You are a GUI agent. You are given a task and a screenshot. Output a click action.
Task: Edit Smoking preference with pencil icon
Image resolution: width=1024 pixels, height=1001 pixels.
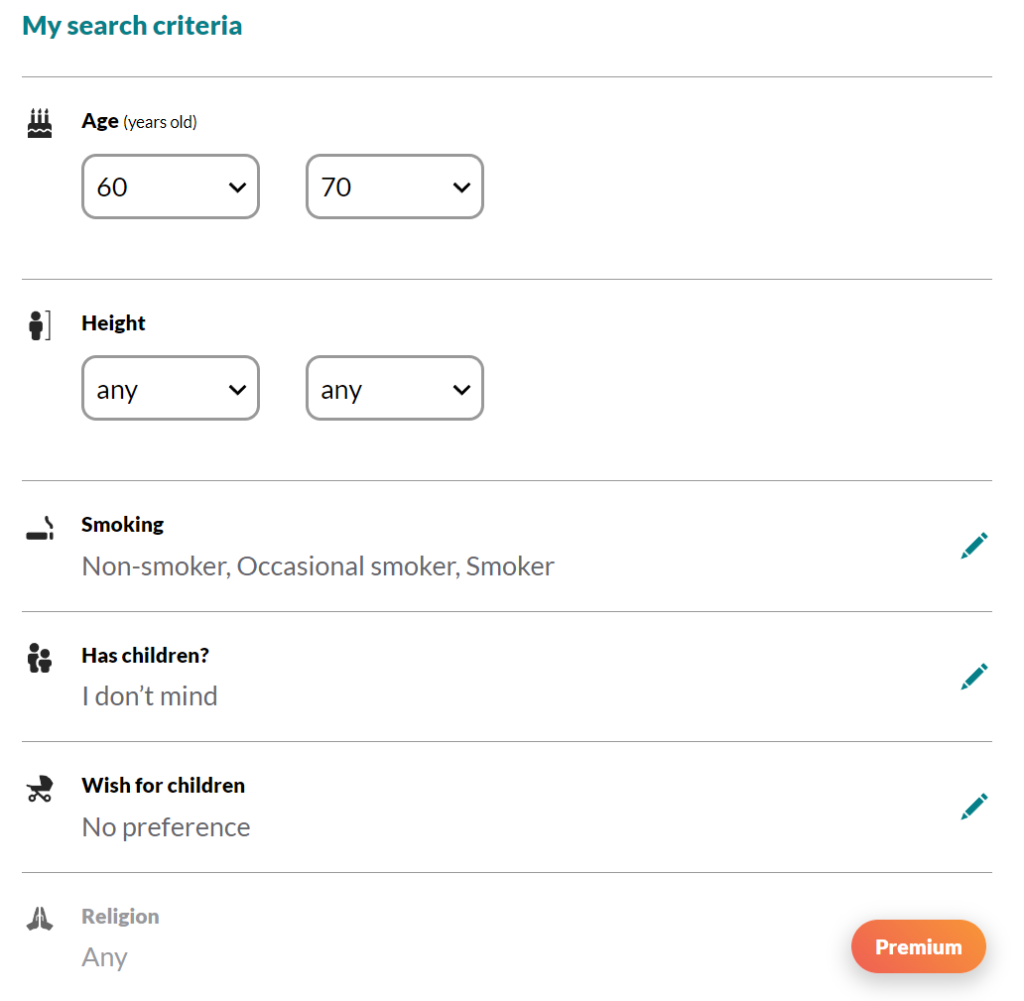pos(974,546)
